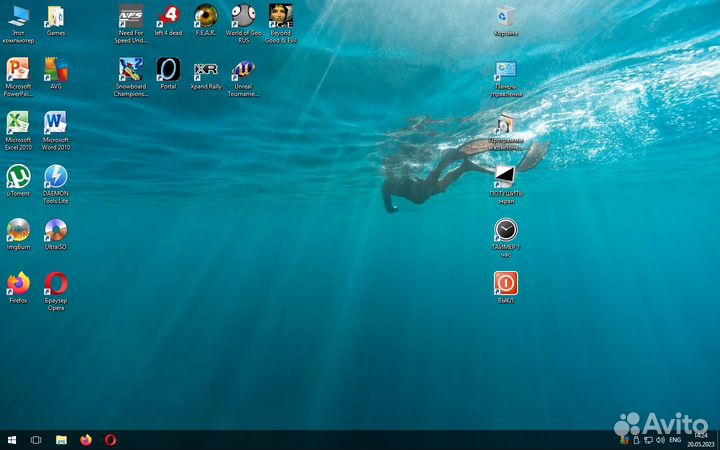The height and width of the screenshot is (450, 720).
Task: Click the Left 4 Dead desktop icon
Action: click(x=168, y=16)
